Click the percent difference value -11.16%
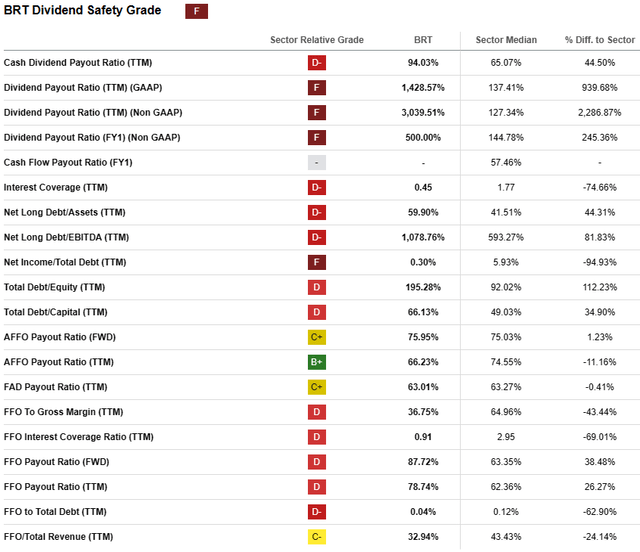This screenshot has height=552, width=640. (600, 362)
